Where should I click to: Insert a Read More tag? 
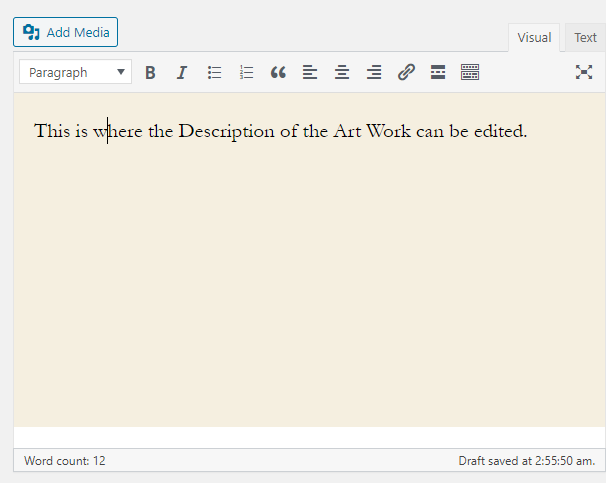point(438,72)
